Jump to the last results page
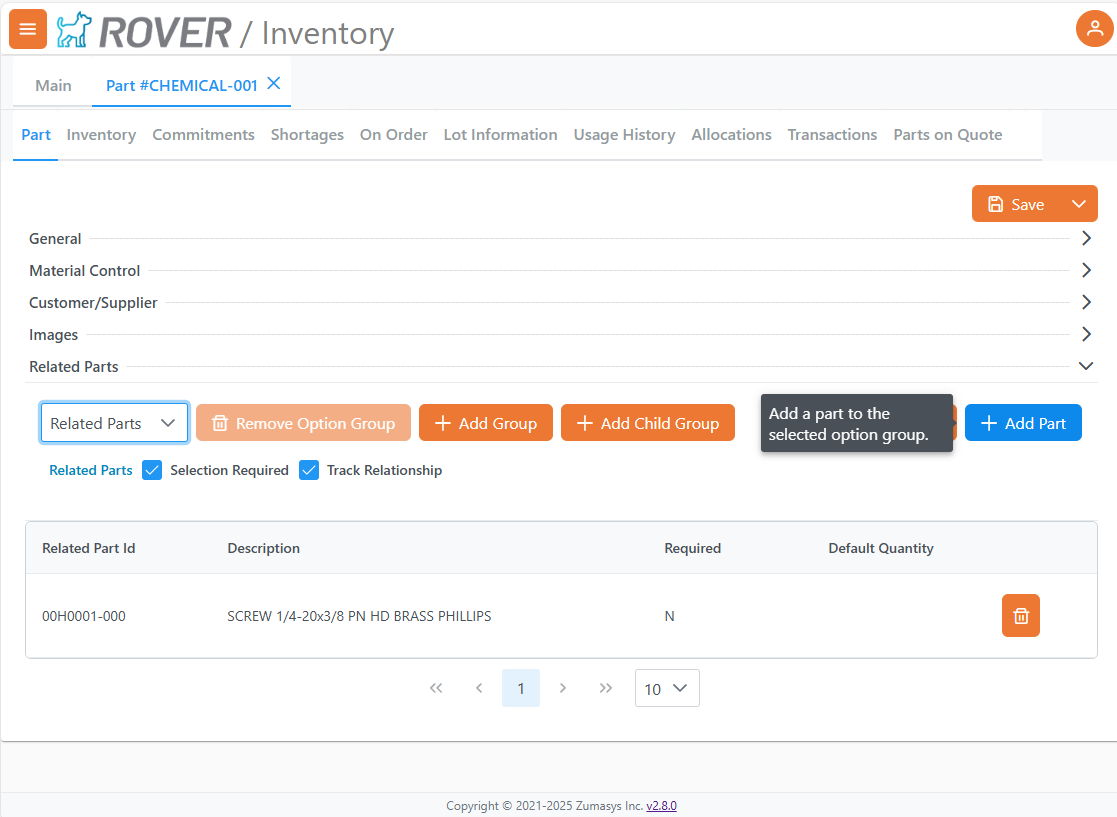Image resolution: width=1117 pixels, height=817 pixels. 606,688
